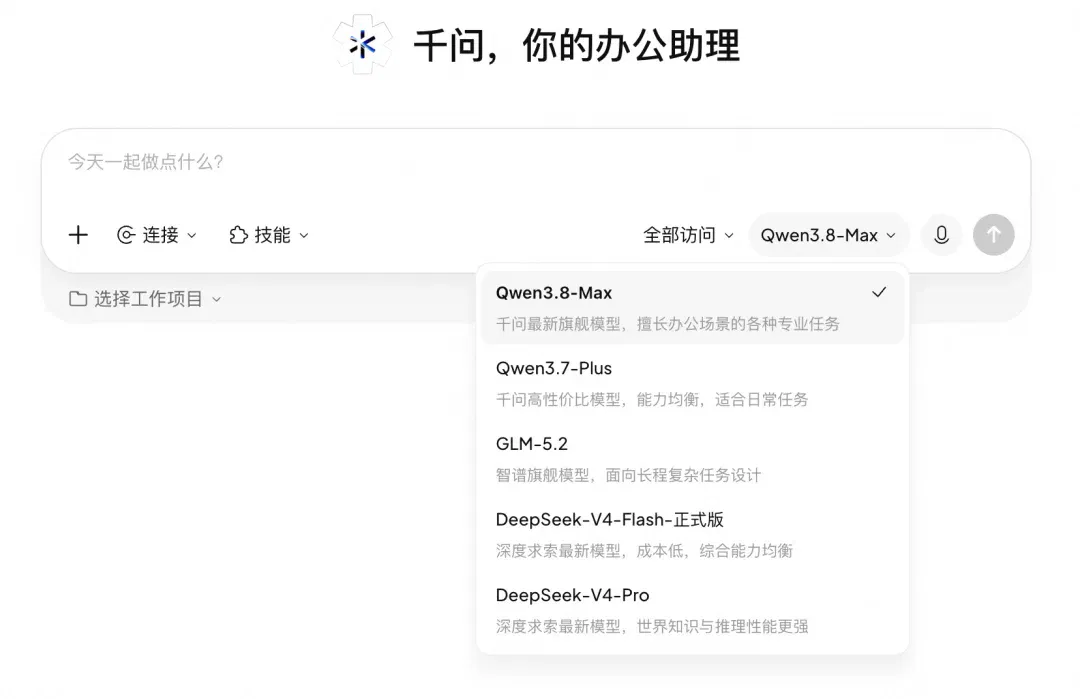Click description 智谱旗舰模型，面向长程复杂任务设计
1080x699 pixels.
pos(628,475)
